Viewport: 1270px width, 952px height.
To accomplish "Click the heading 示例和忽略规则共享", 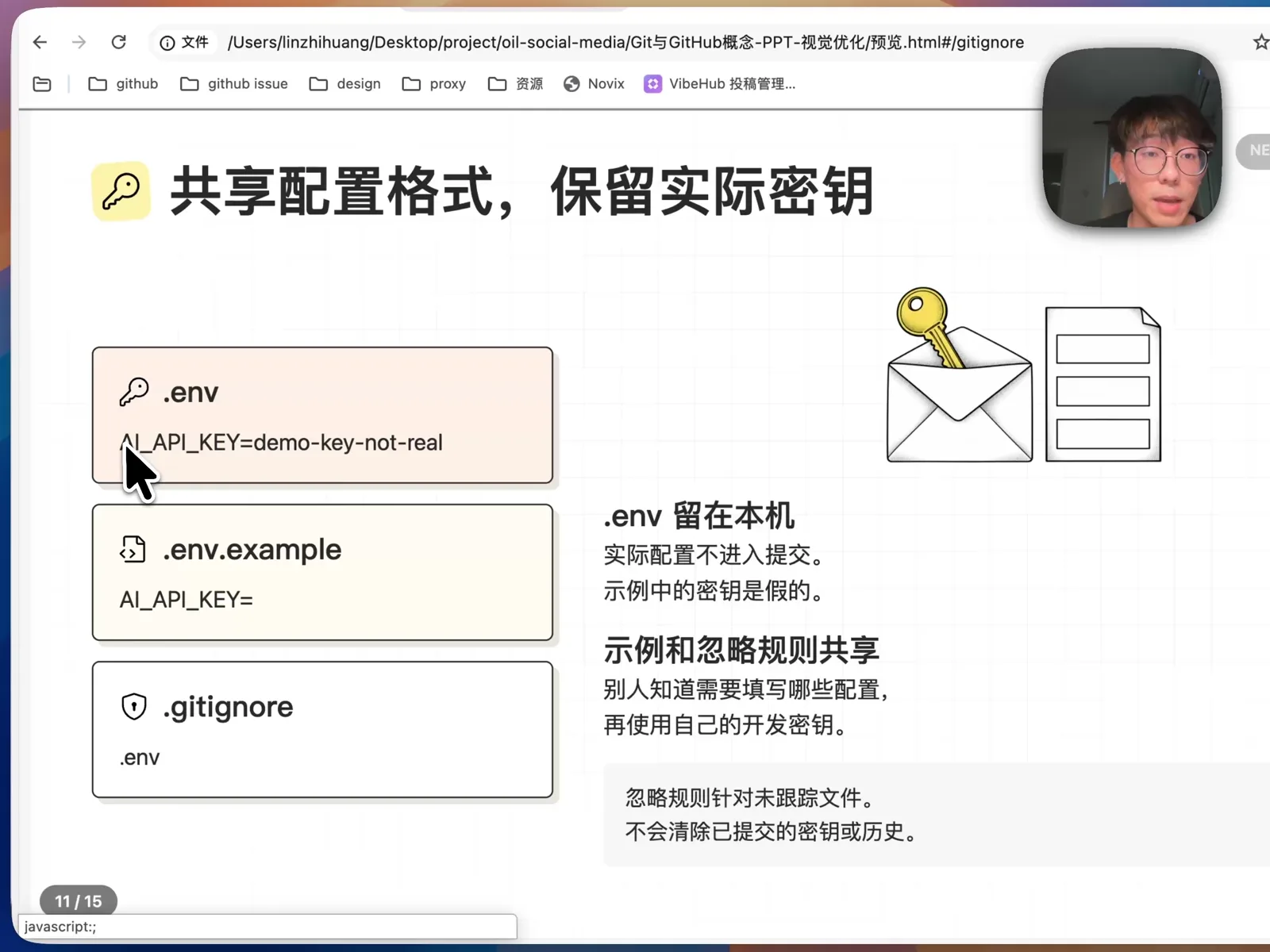I will pyautogui.click(x=741, y=651).
